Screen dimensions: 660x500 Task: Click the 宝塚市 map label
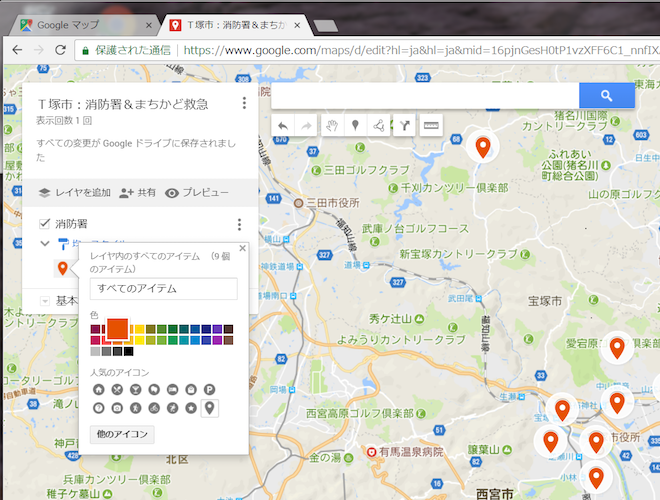point(545,301)
